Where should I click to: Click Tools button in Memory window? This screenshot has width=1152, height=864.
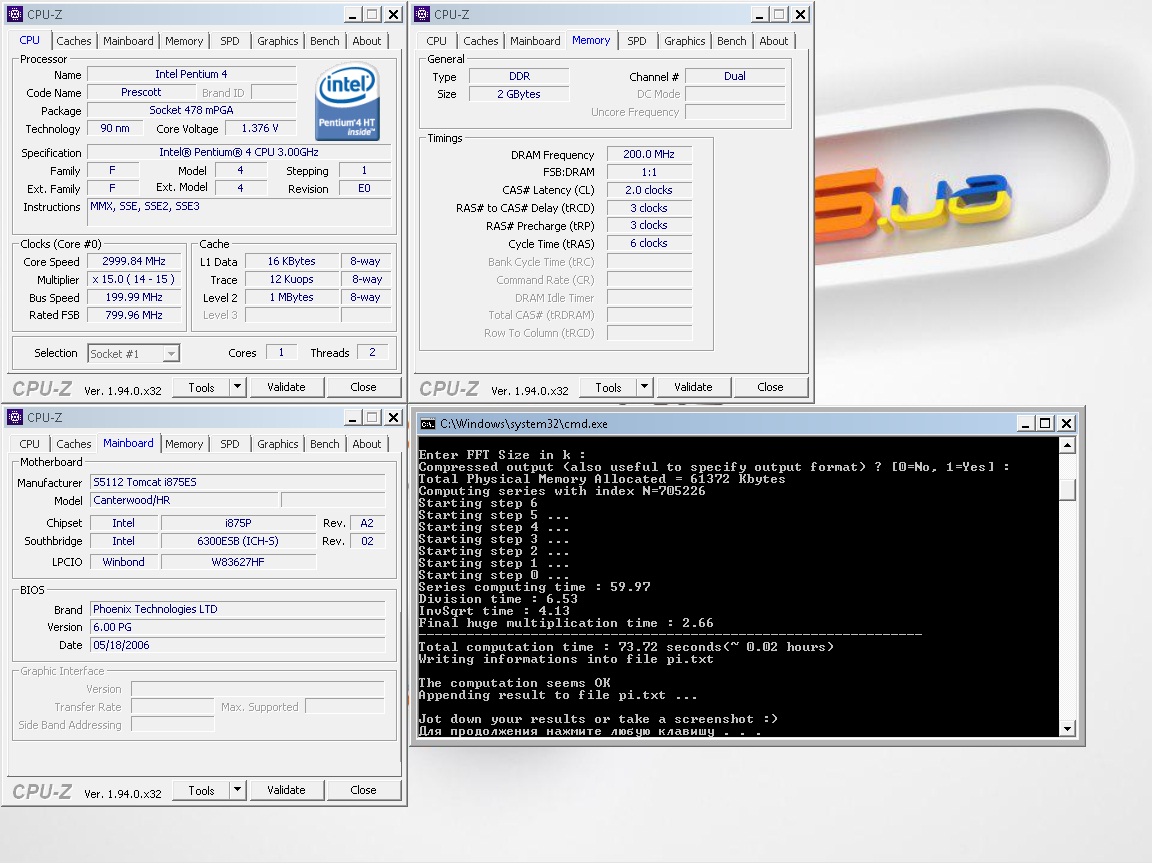608,387
